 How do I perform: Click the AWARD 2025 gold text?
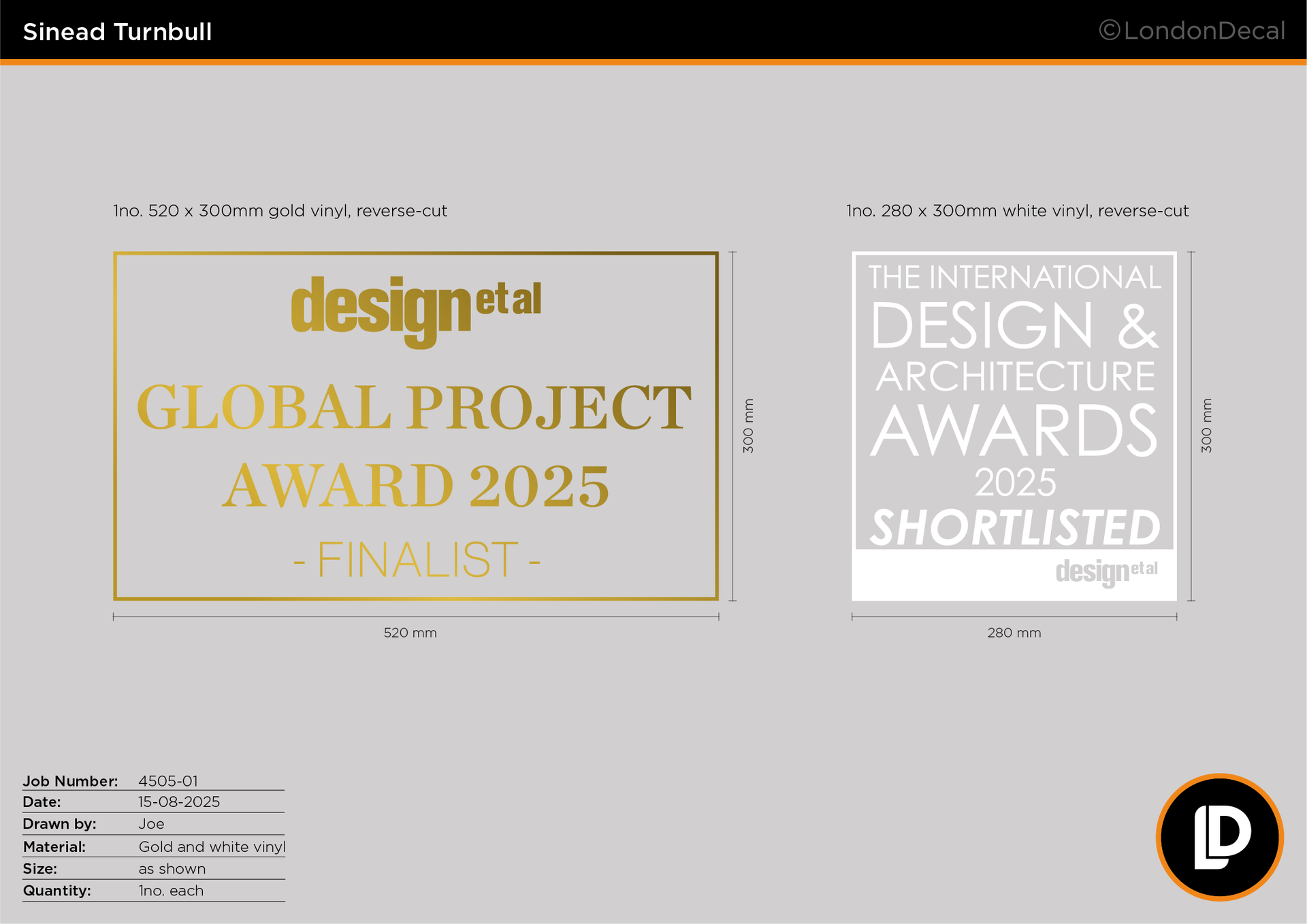(x=415, y=486)
